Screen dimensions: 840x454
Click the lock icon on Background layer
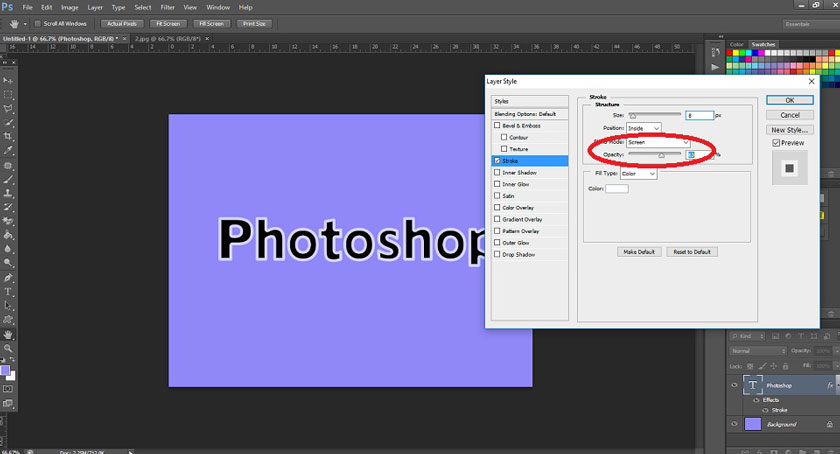click(x=829, y=424)
